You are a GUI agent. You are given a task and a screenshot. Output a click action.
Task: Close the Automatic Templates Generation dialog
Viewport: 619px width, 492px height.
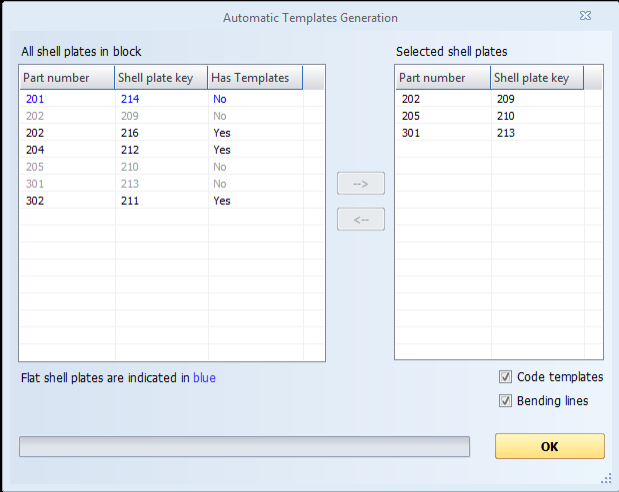(583, 17)
